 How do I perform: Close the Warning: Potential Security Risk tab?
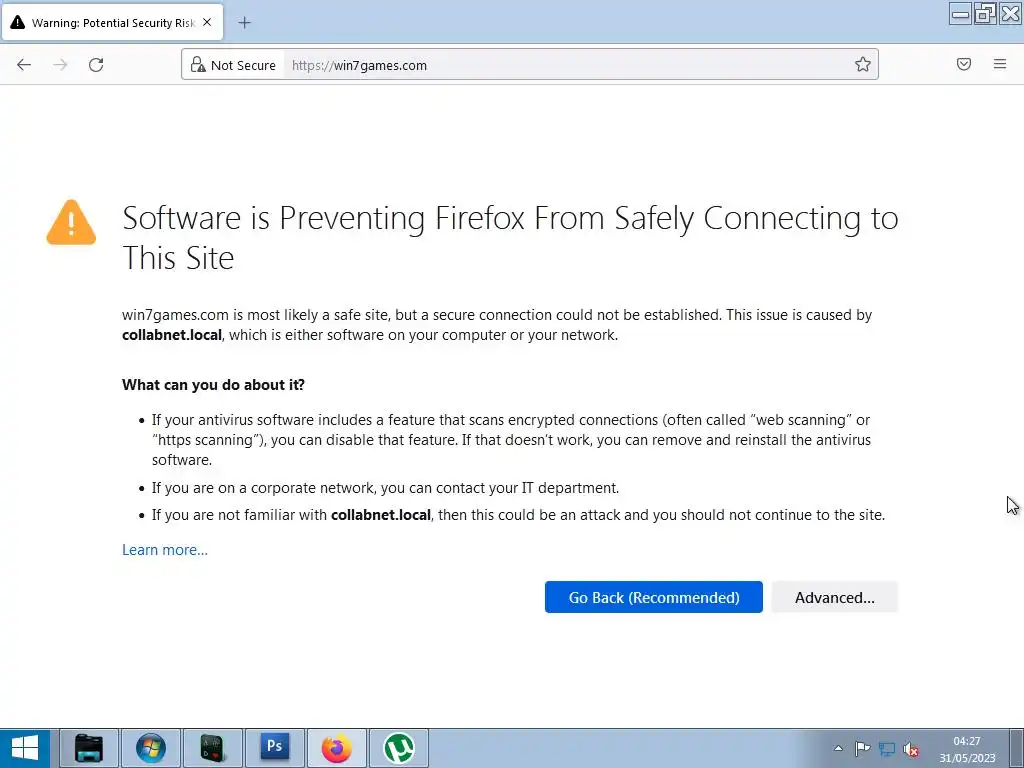pyautogui.click(x=207, y=22)
